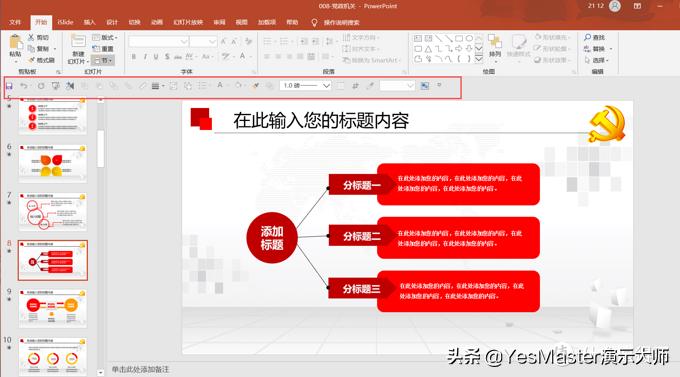
Task: Reset the slide with 重置 button
Action: point(103,49)
